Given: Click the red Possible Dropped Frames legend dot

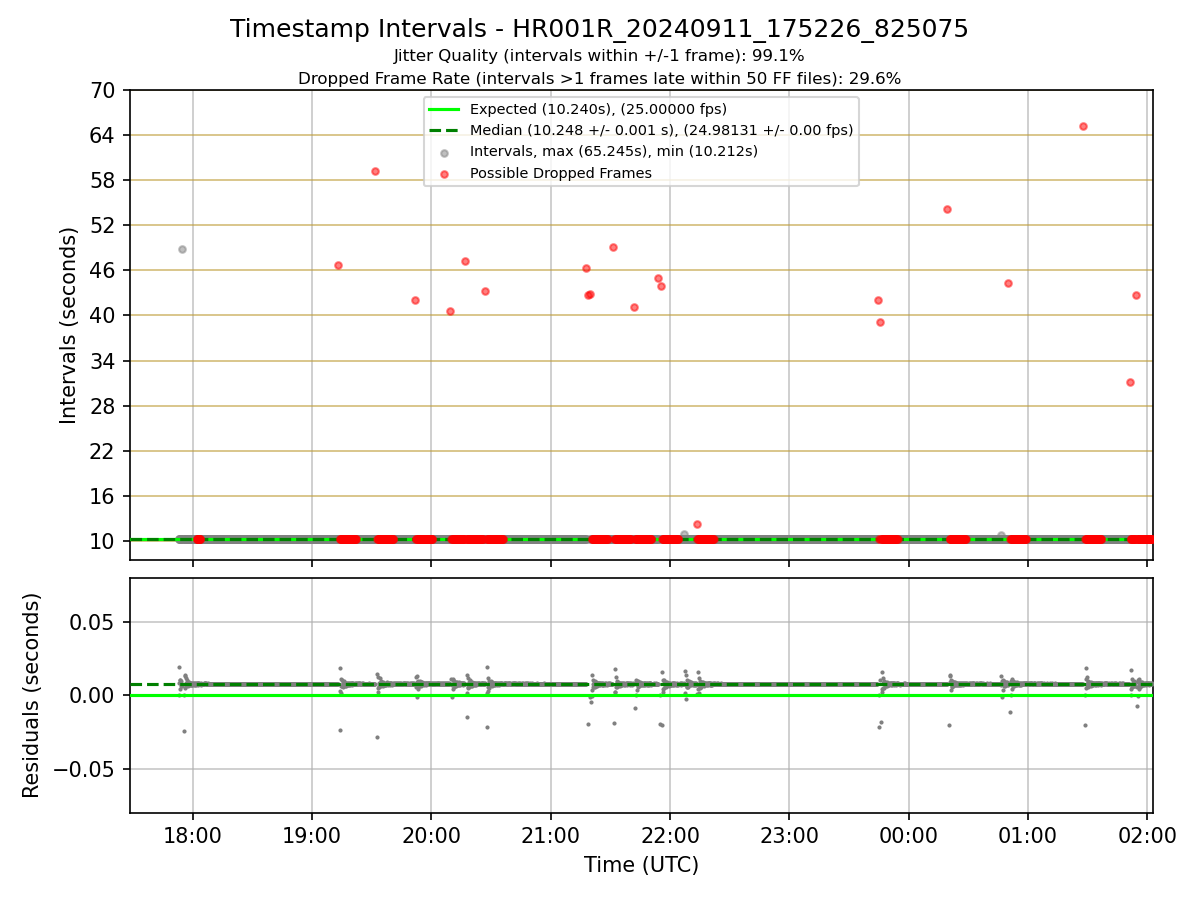Looking at the screenshot, I should (x=444, y=173).
